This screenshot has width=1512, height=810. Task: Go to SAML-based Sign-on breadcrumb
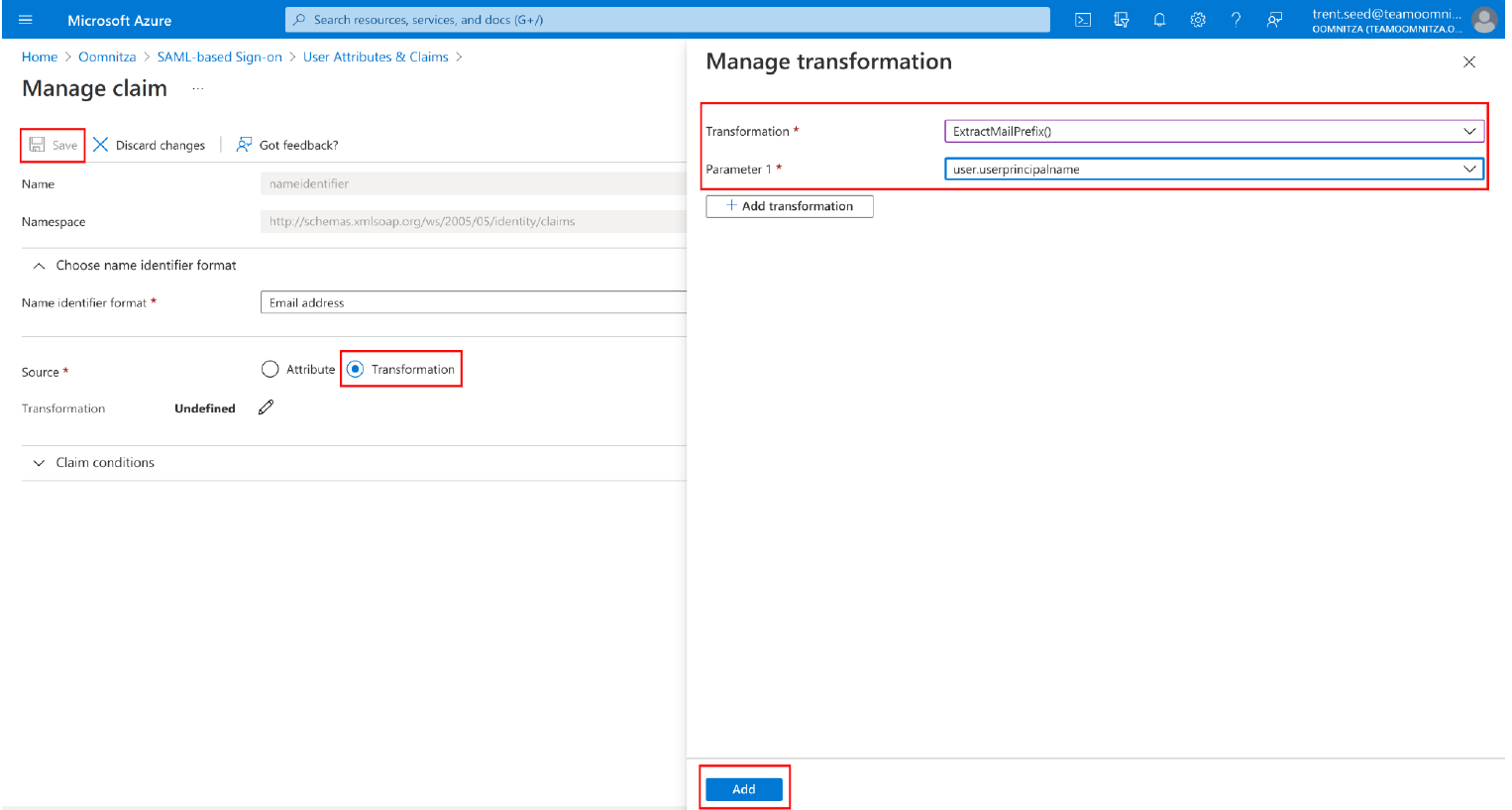[219, 58]
